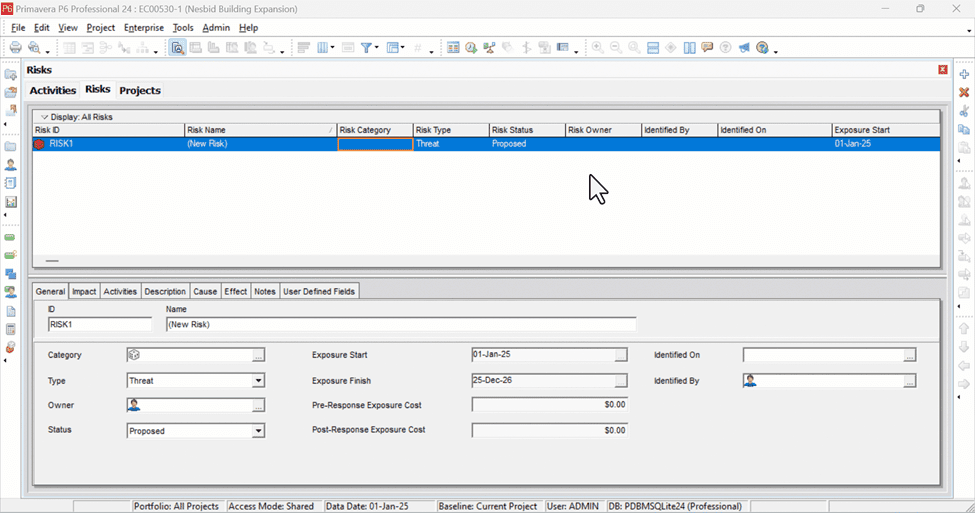Open the Resources person icon in left sidebar
This screenshot has width=975, height=513.
[11, 165]
